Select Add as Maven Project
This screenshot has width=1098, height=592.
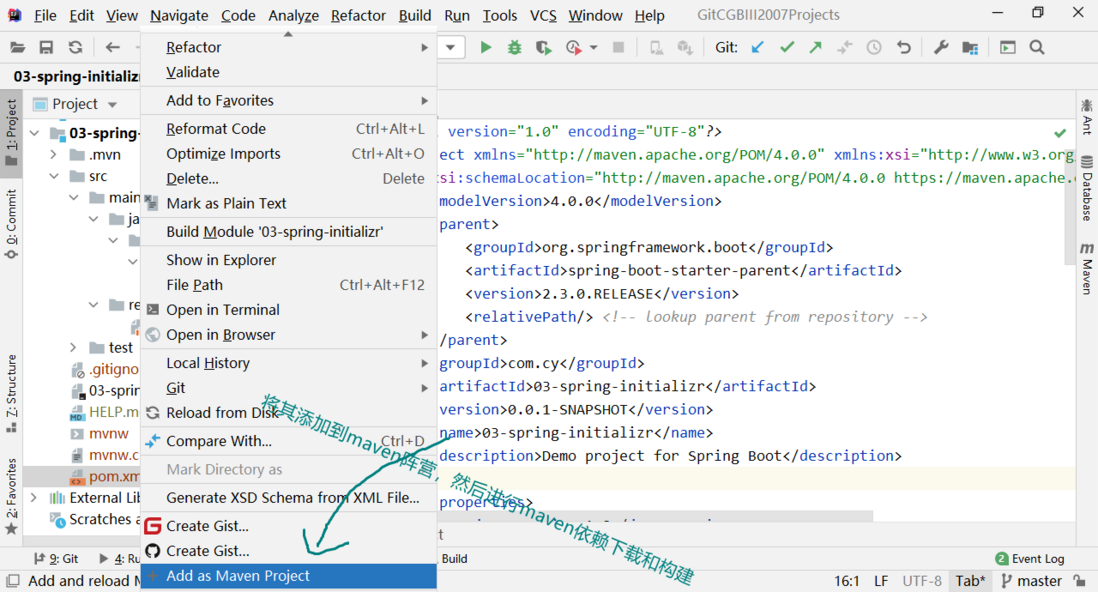289,576
